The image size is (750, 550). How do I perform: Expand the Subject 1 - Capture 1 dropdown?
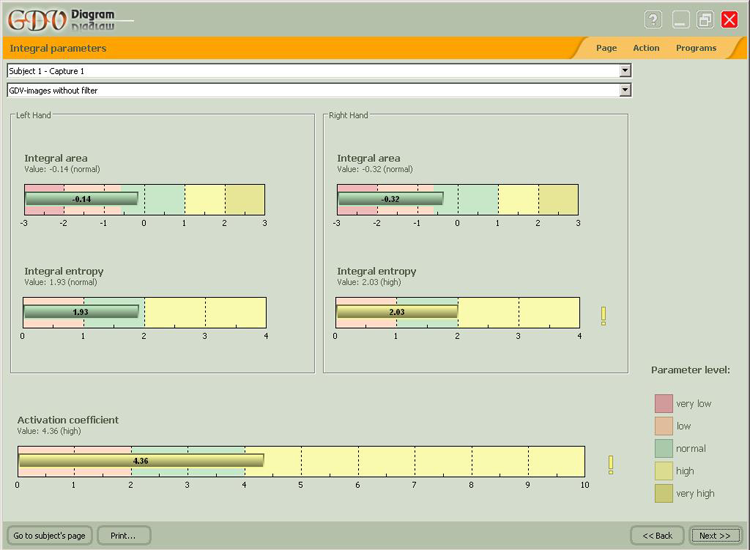(625, 71)
